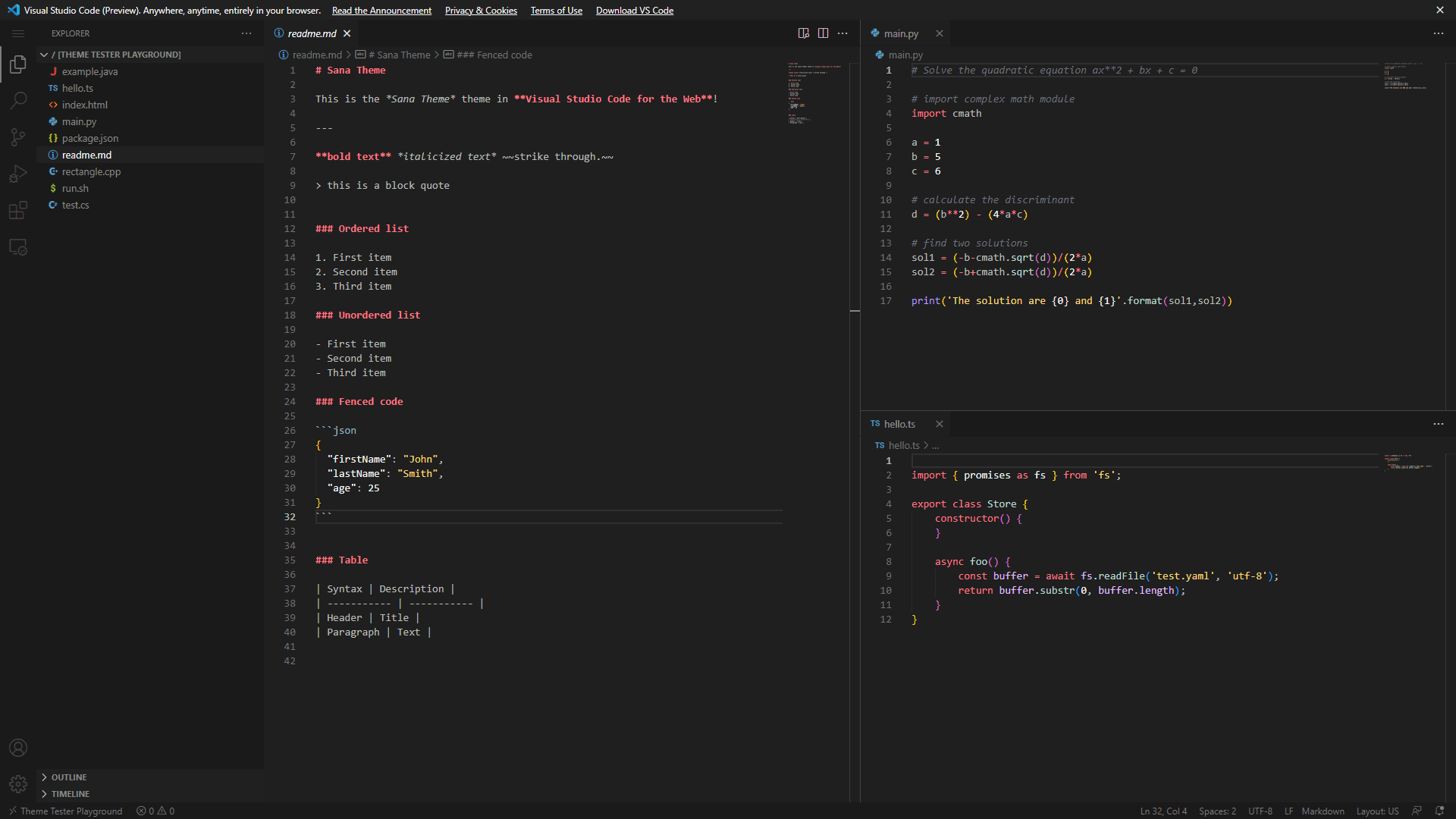Click the remote indicator Theme Tester Playground
Screen dimensions: 1456x819
click(65, 811)
